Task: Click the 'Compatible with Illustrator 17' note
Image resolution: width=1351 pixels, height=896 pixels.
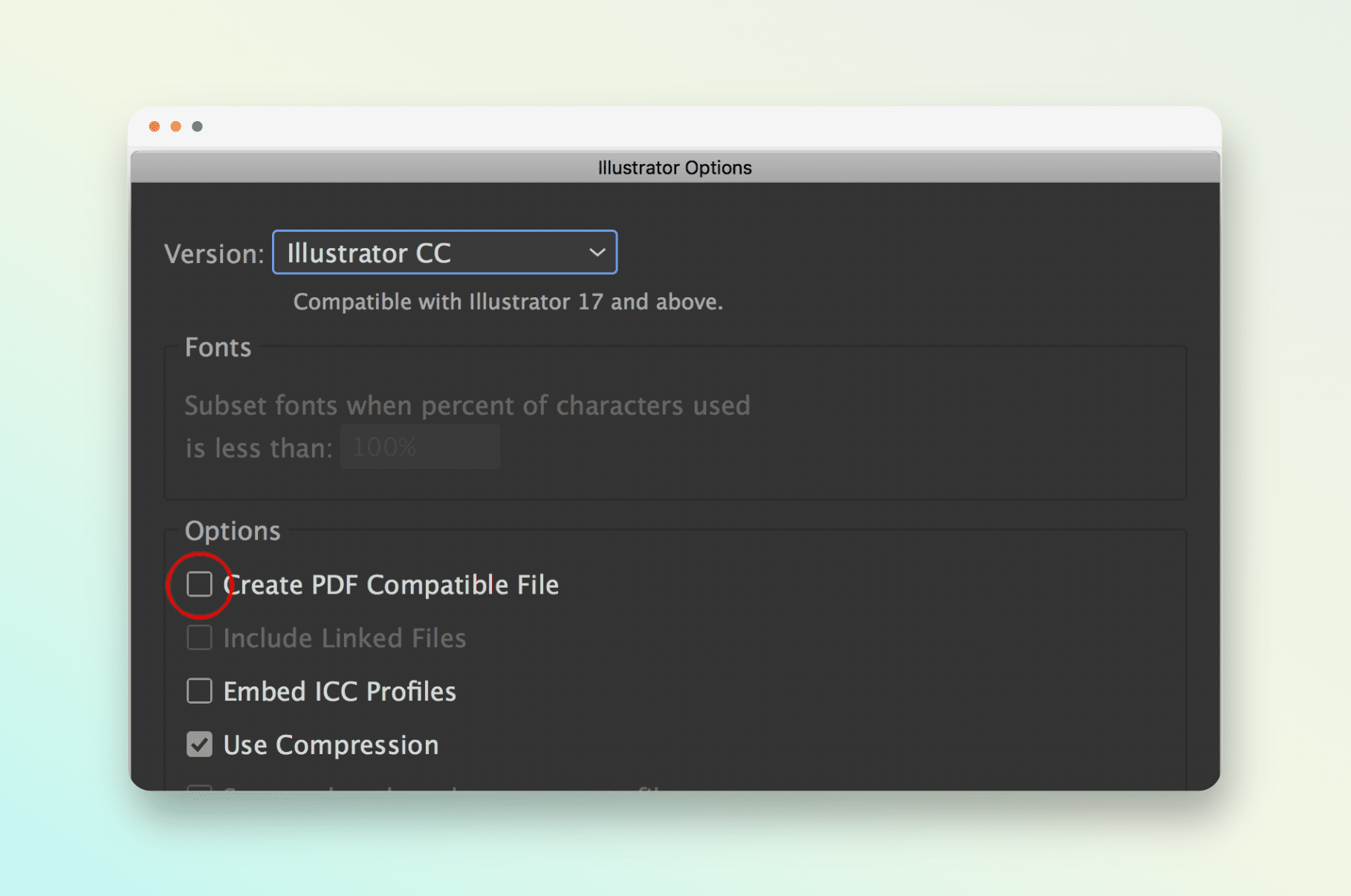Action: (x=508, y=302)
